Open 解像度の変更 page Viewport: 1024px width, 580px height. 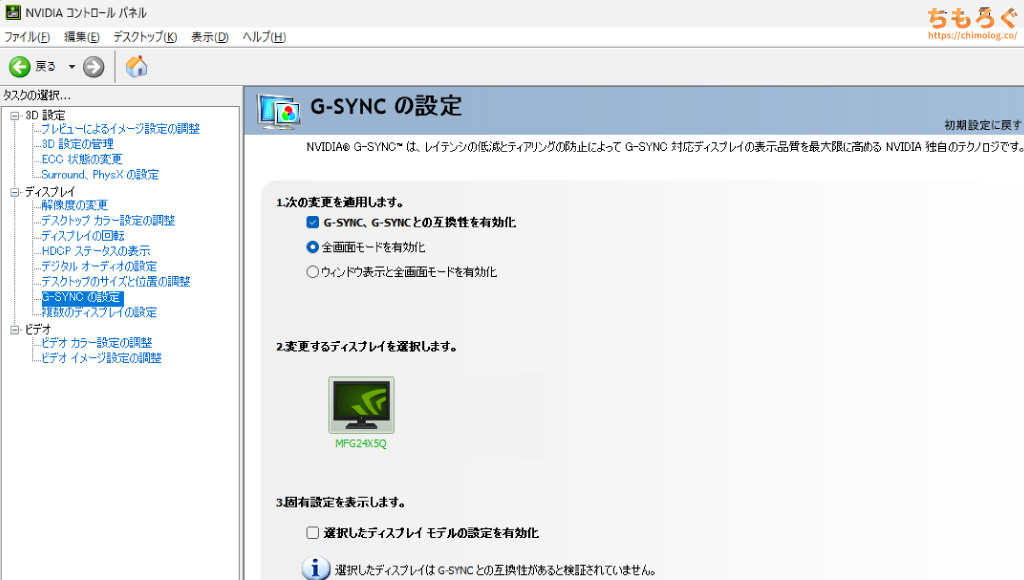coord(74,205)
